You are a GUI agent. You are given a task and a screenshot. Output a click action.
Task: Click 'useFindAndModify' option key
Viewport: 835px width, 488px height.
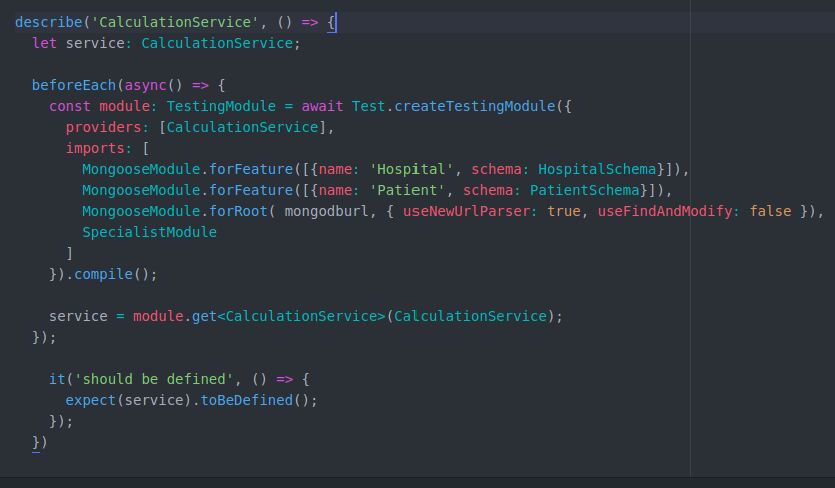pos(665,212)
